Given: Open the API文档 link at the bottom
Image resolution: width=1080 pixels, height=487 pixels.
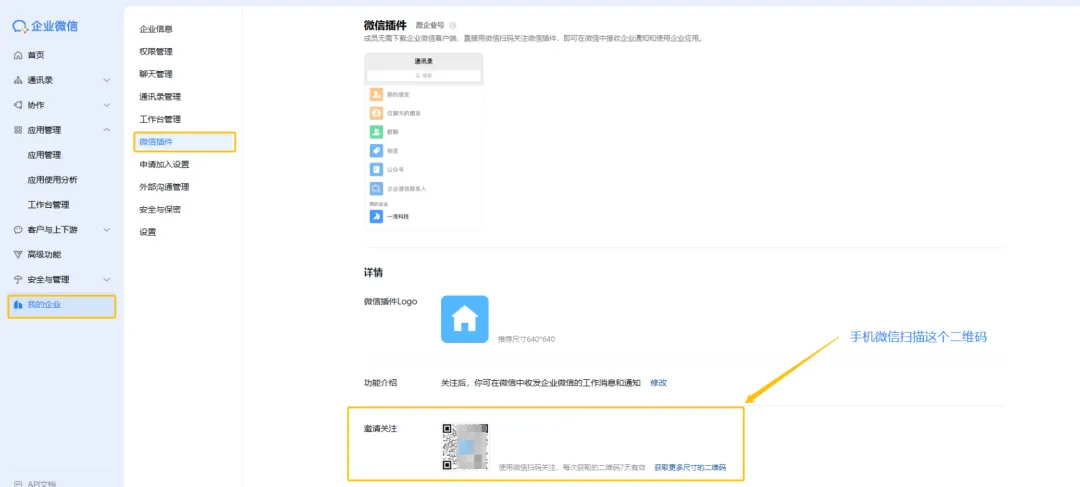Looking at the screenshot, I should [36, 483].
